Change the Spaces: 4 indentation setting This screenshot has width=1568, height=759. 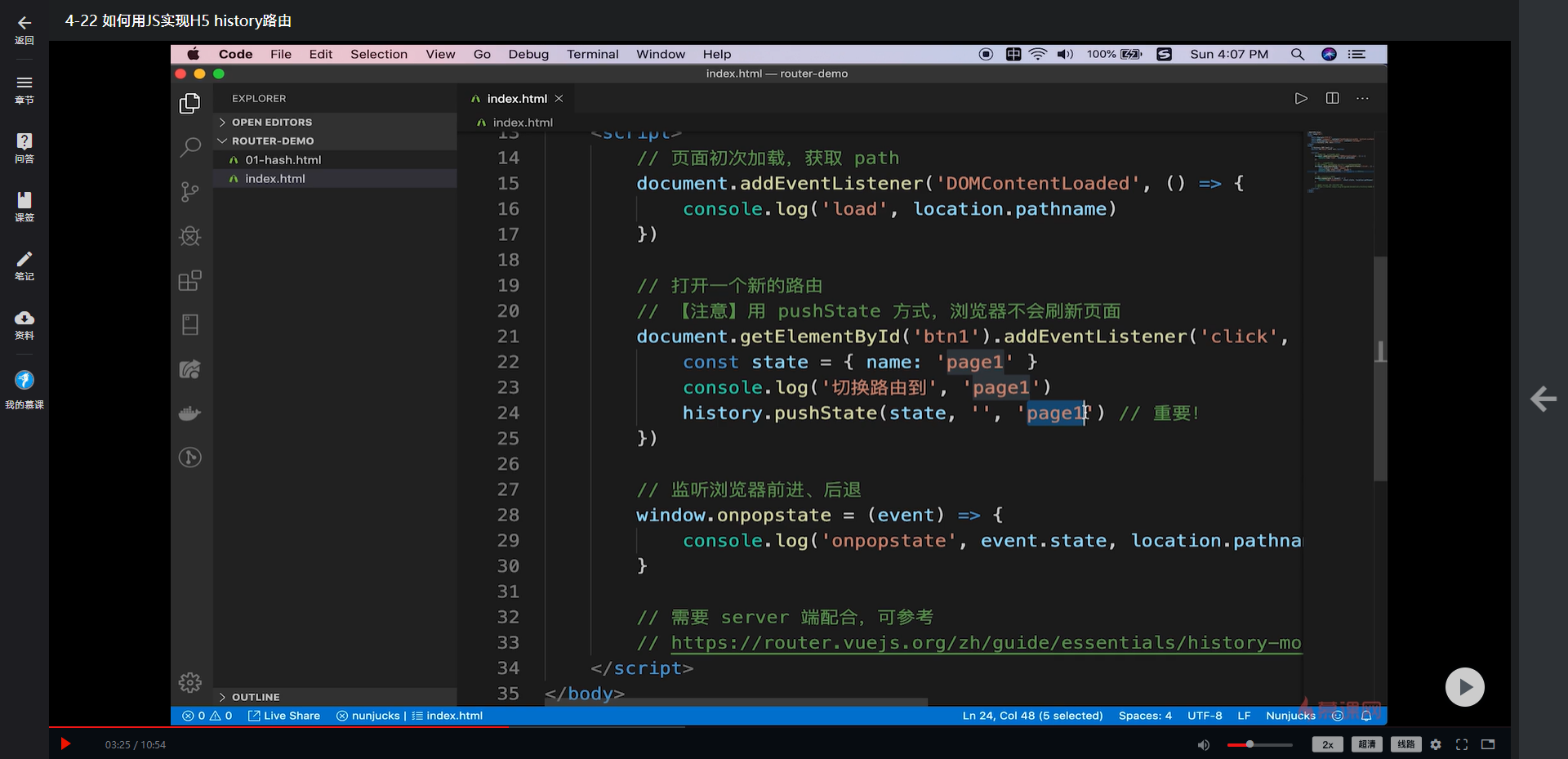[1145, 716]
